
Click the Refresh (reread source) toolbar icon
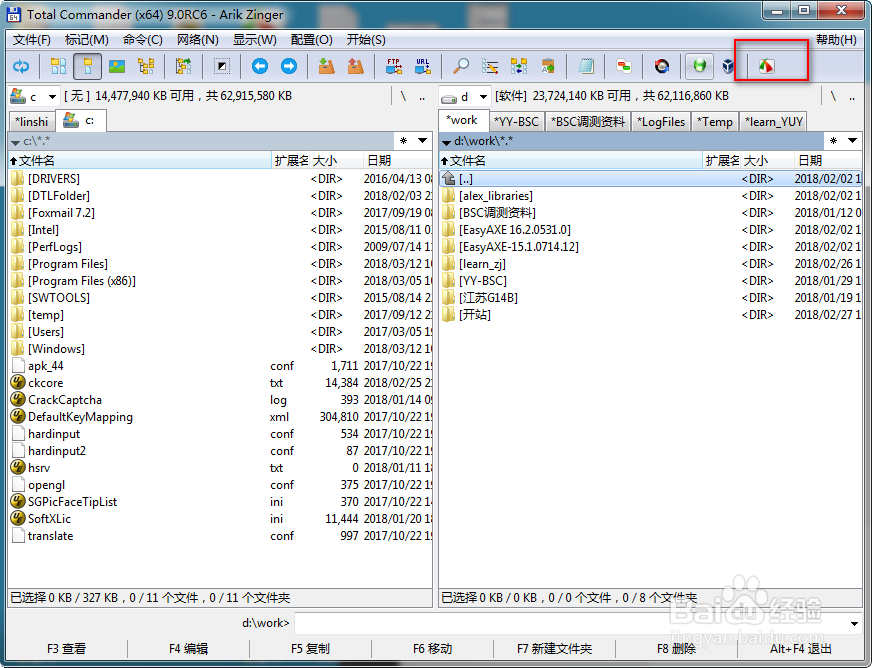(x=21, y=67)
